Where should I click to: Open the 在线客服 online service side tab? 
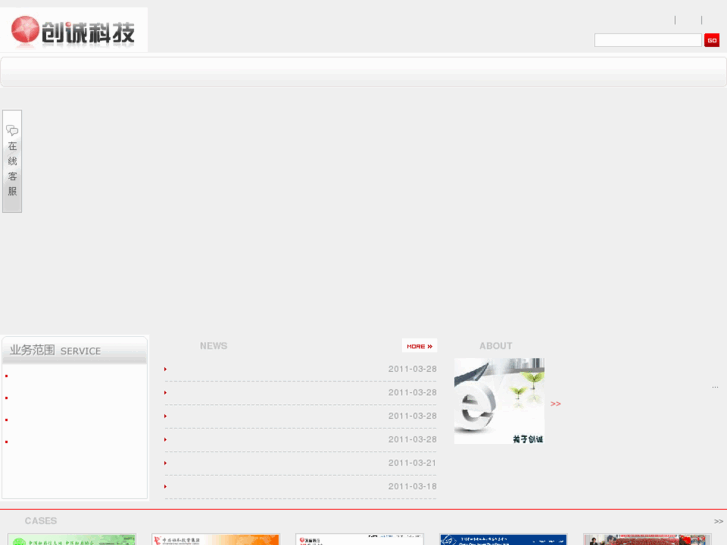pos(12,161)
